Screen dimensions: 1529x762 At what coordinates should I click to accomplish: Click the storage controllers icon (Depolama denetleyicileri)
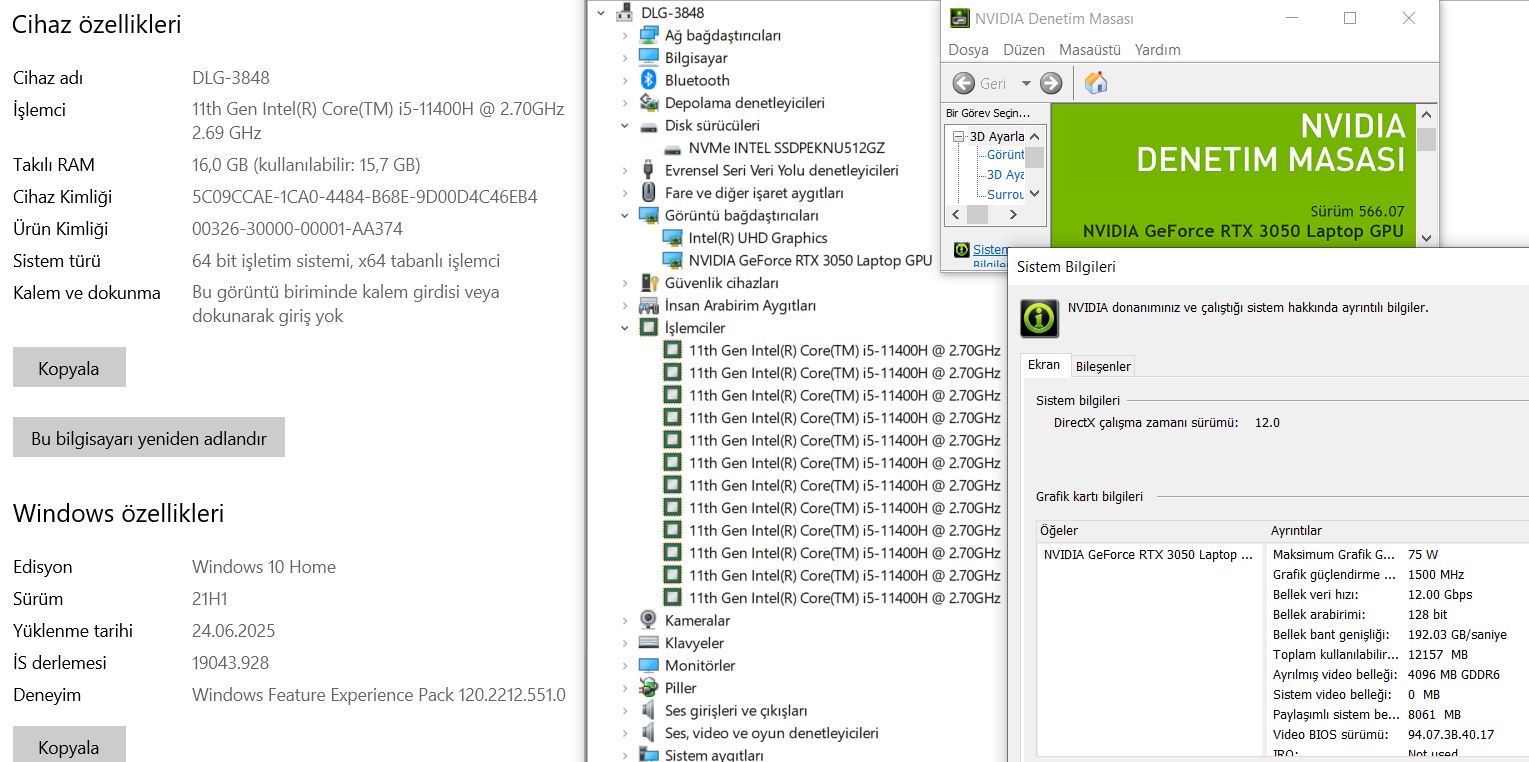coord(648,103)
